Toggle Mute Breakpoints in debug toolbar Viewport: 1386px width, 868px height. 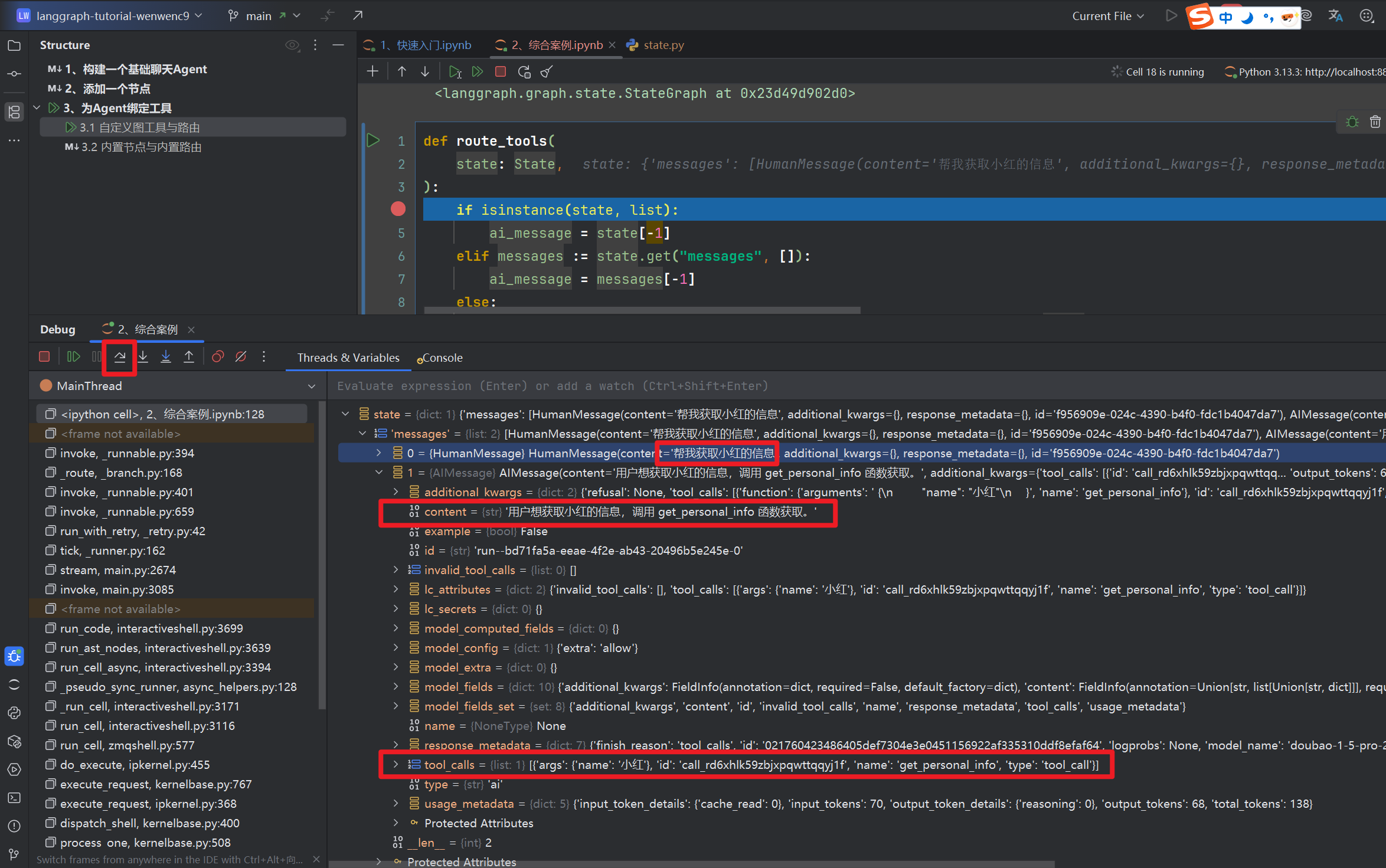(x=241, y=357)
